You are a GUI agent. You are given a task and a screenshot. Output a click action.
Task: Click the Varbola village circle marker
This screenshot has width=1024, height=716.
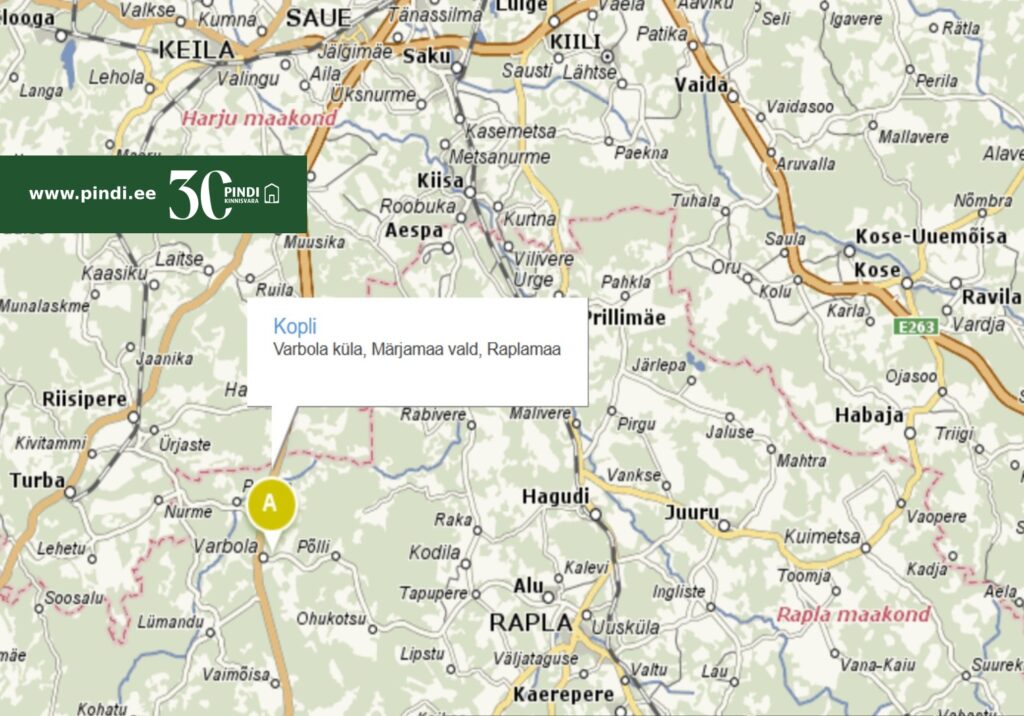[x=264, y=557]
